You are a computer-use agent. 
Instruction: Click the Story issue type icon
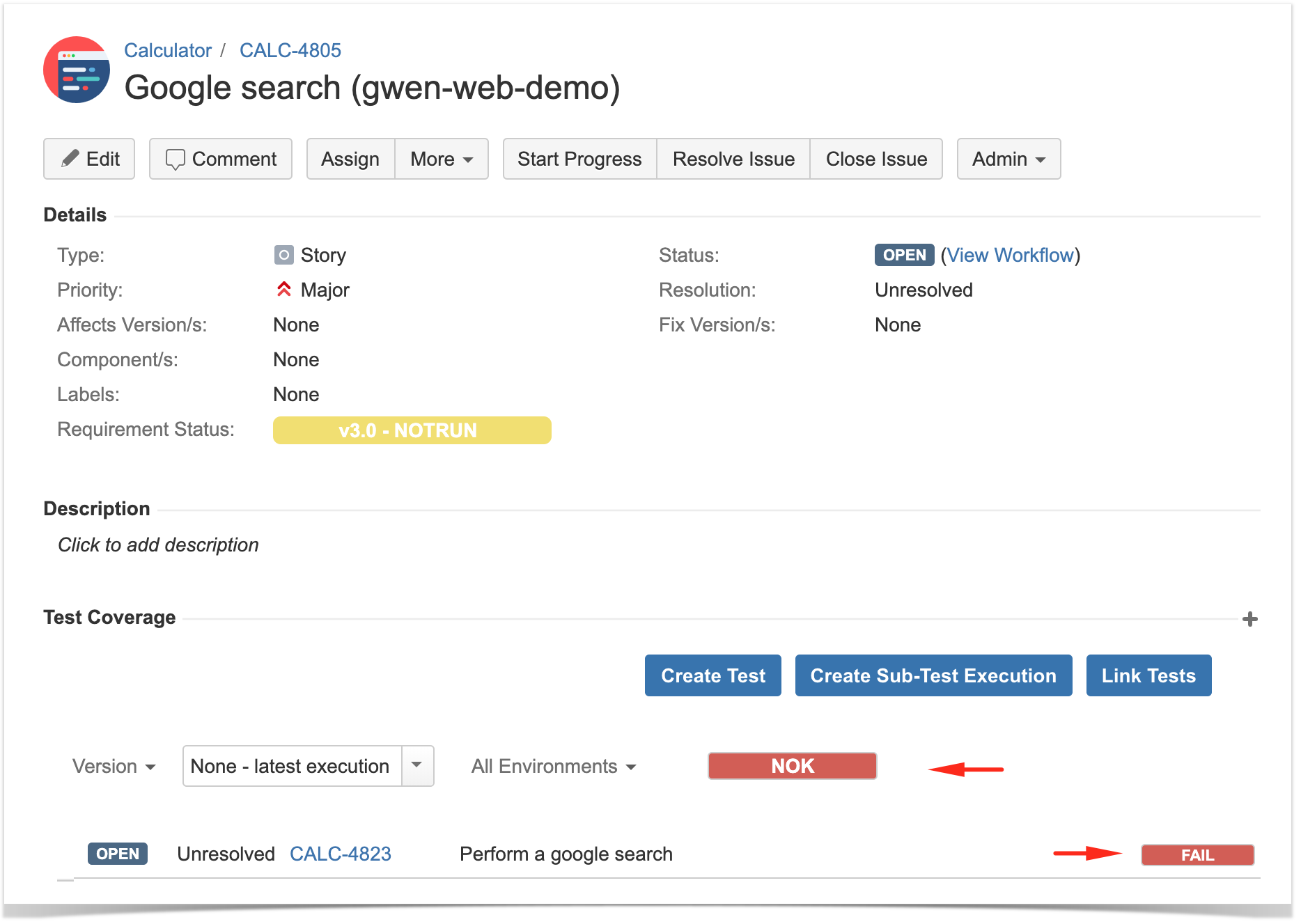pyautogui.click(x=283, y=255)
